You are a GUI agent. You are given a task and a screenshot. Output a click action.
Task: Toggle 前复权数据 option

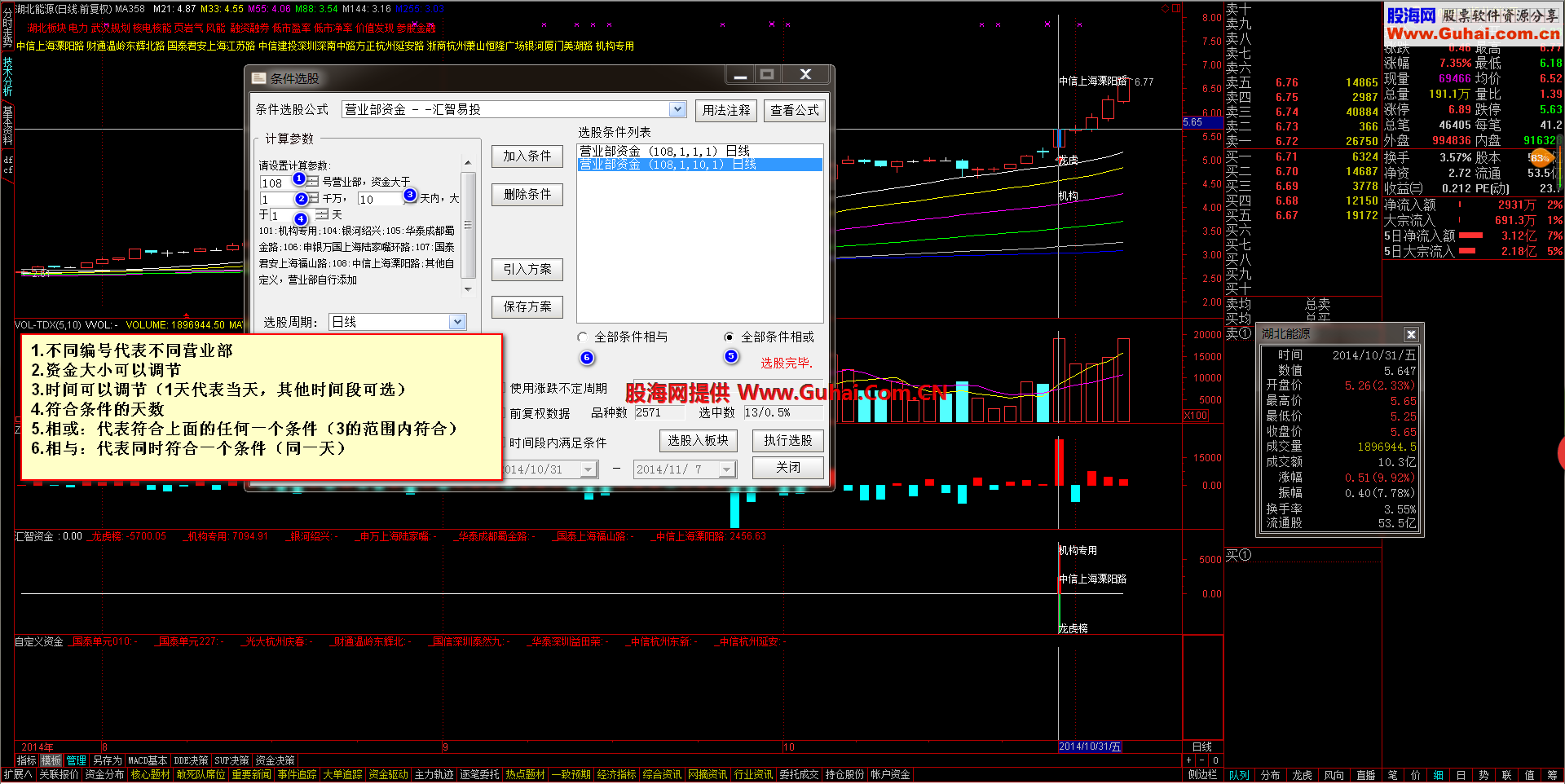coord(540,414)
